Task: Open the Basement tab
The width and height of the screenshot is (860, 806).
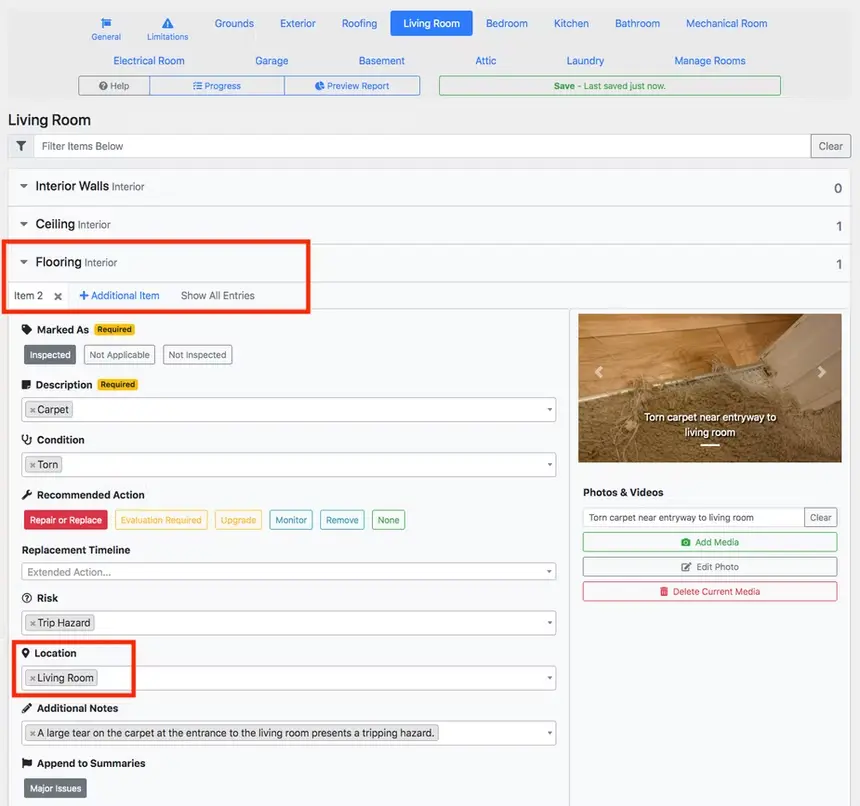Action: point(381,61)
